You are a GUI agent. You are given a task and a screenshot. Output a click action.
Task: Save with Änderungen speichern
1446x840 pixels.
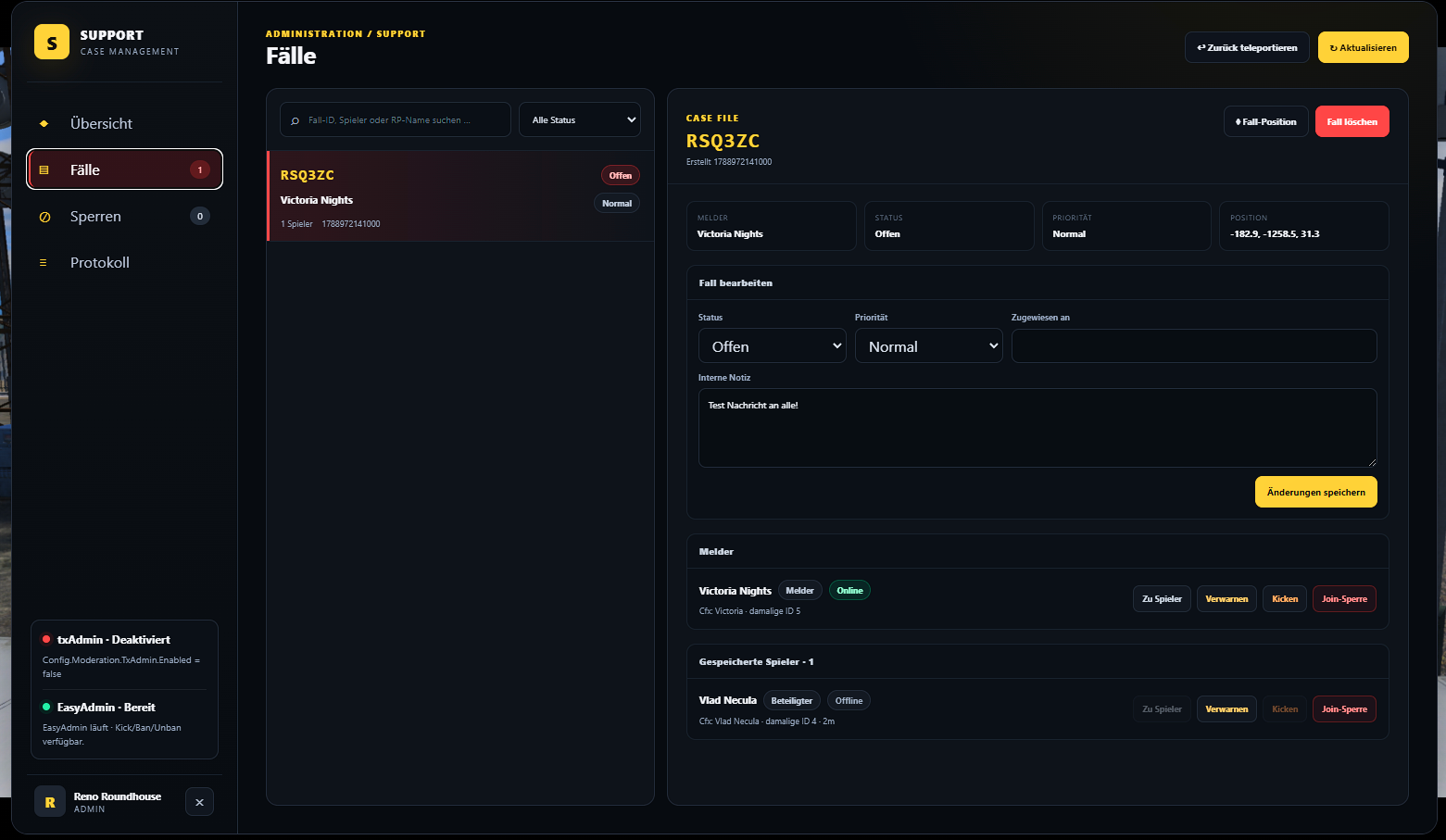click(1316, 492)
